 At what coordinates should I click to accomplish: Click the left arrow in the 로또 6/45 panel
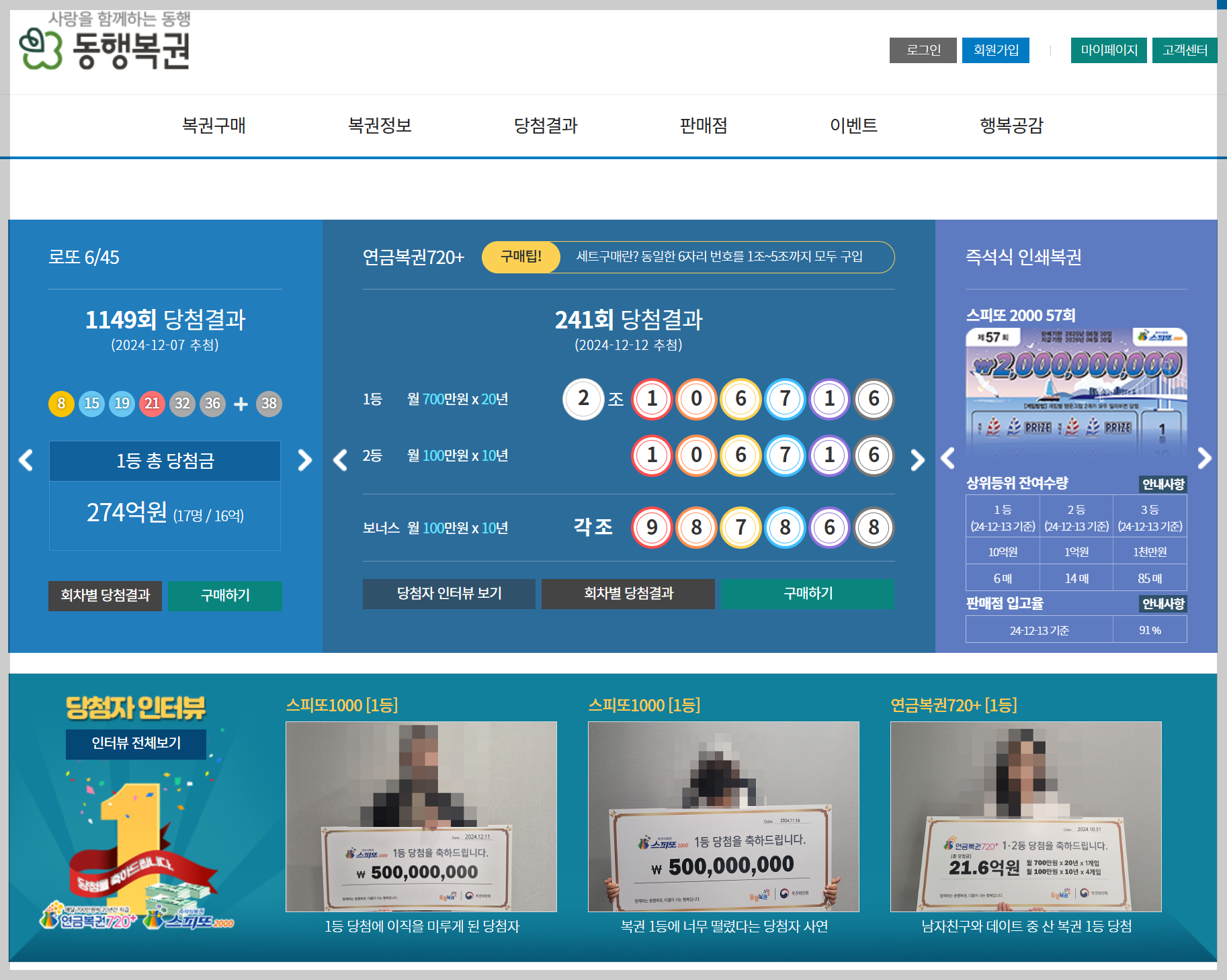coord(26,460)
